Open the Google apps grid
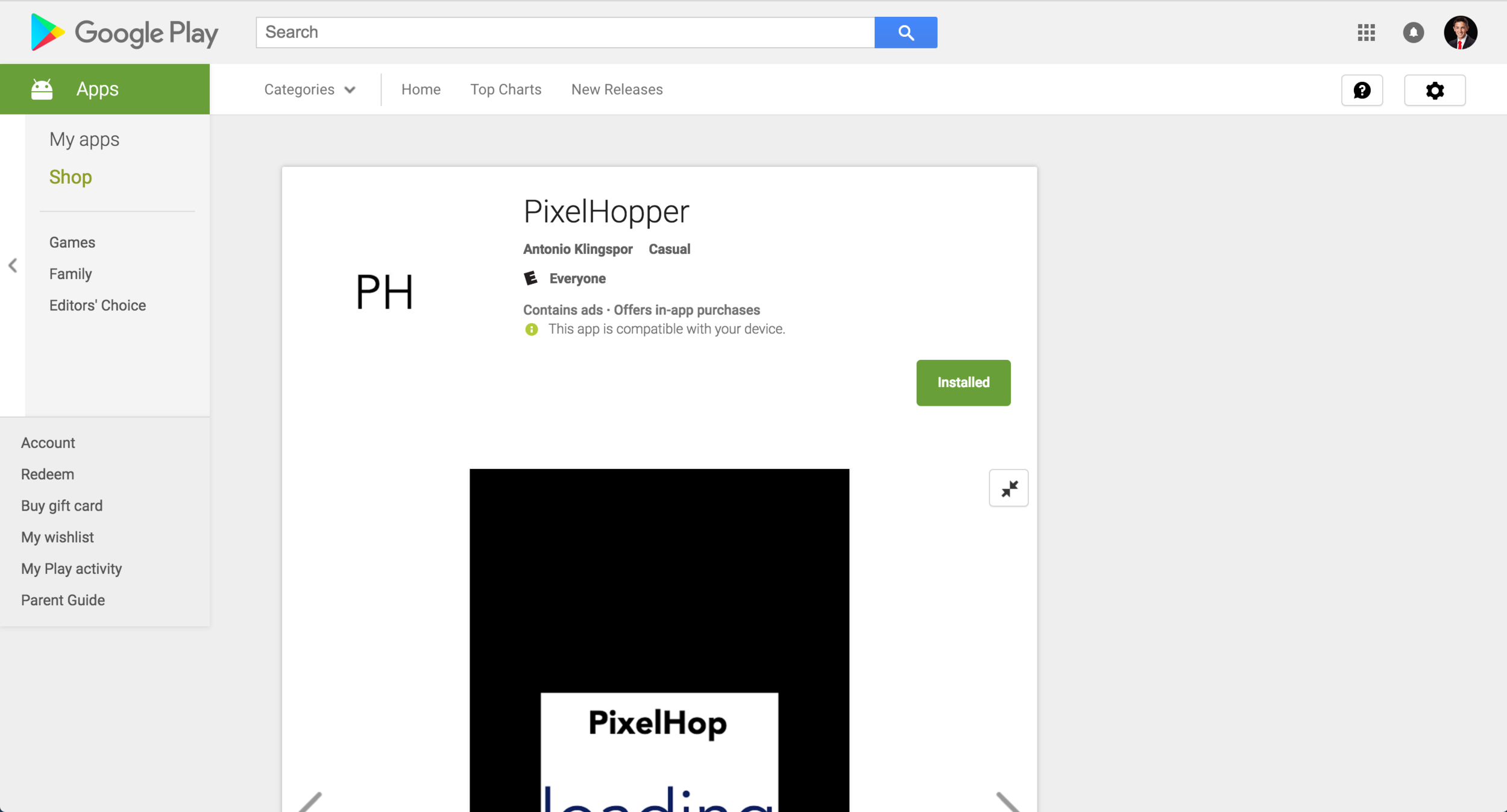 pyautogui.click(x=1366, y=33)
